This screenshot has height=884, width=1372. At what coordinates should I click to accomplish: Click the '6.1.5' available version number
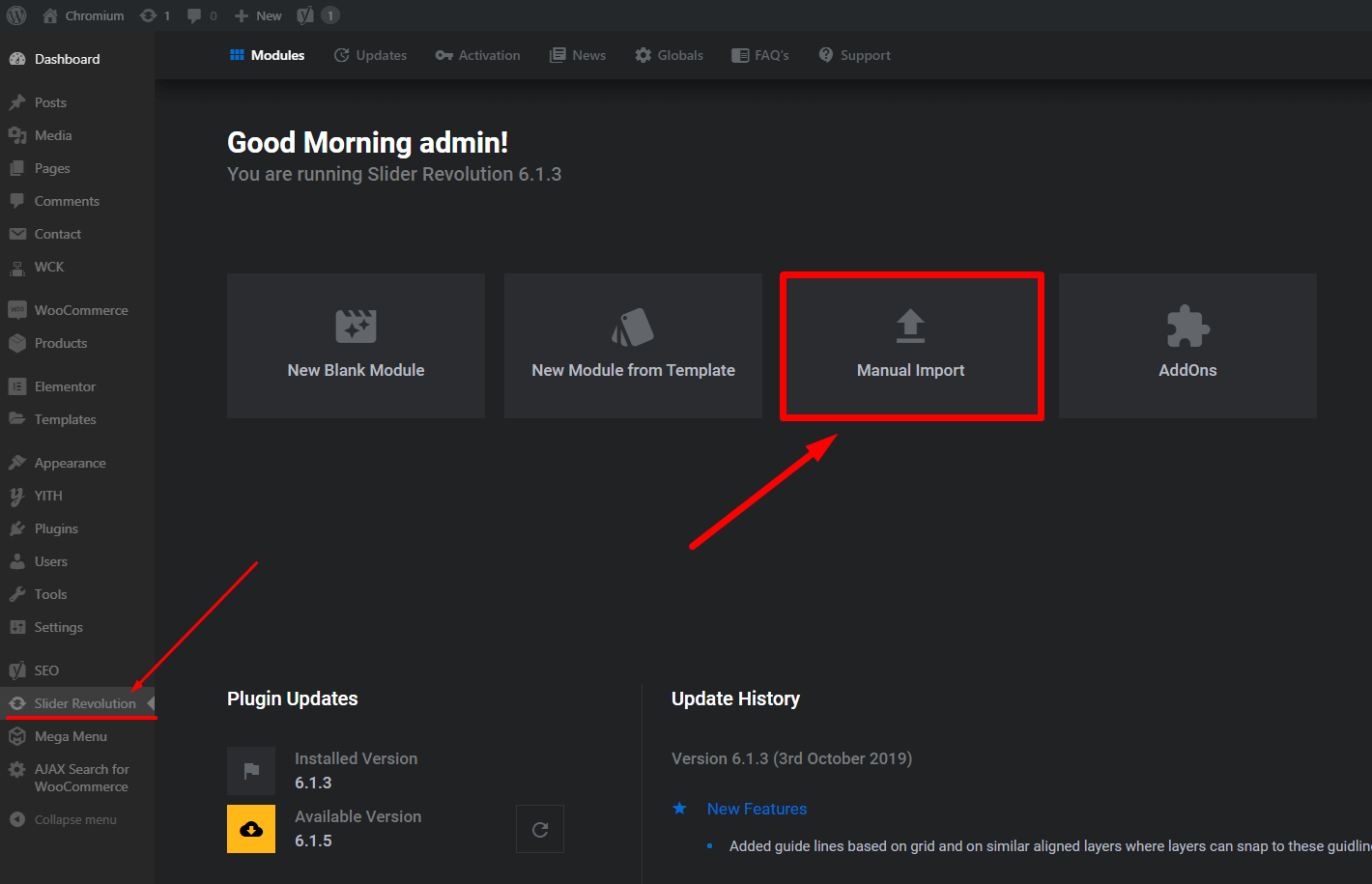click(313, 841)
